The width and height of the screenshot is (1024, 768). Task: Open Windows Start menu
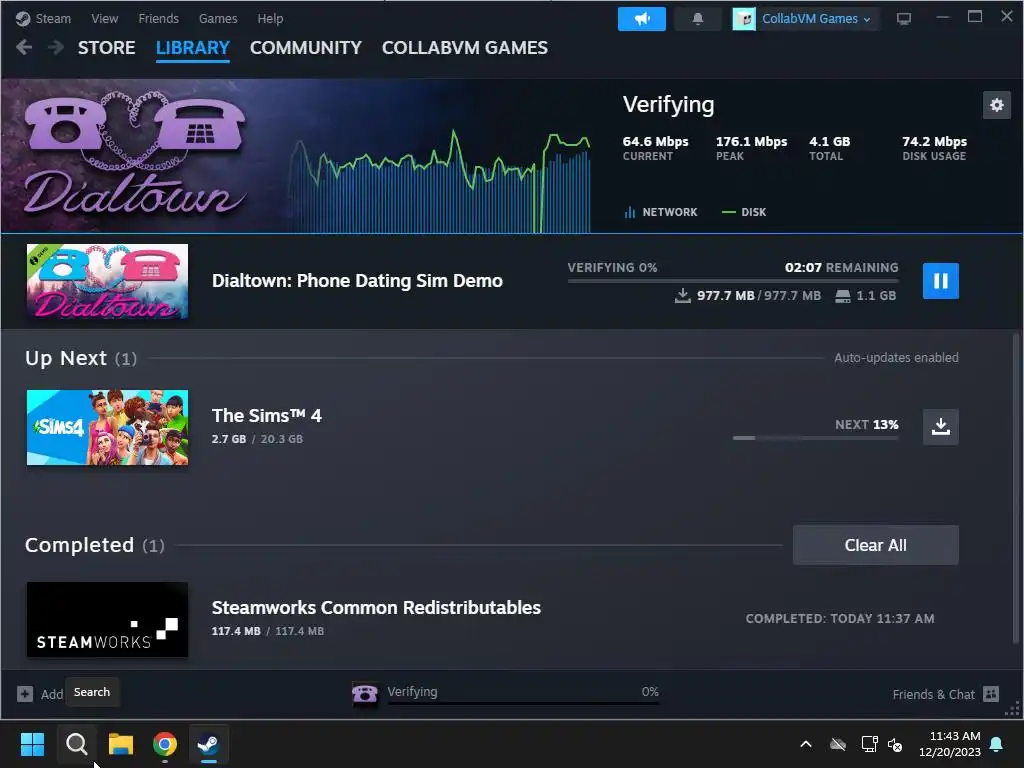pyautogui.click(x=32, y=744)
